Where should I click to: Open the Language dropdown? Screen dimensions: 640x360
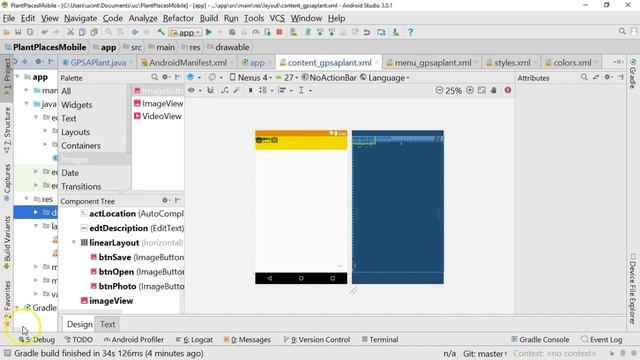[x=384, y=78]
